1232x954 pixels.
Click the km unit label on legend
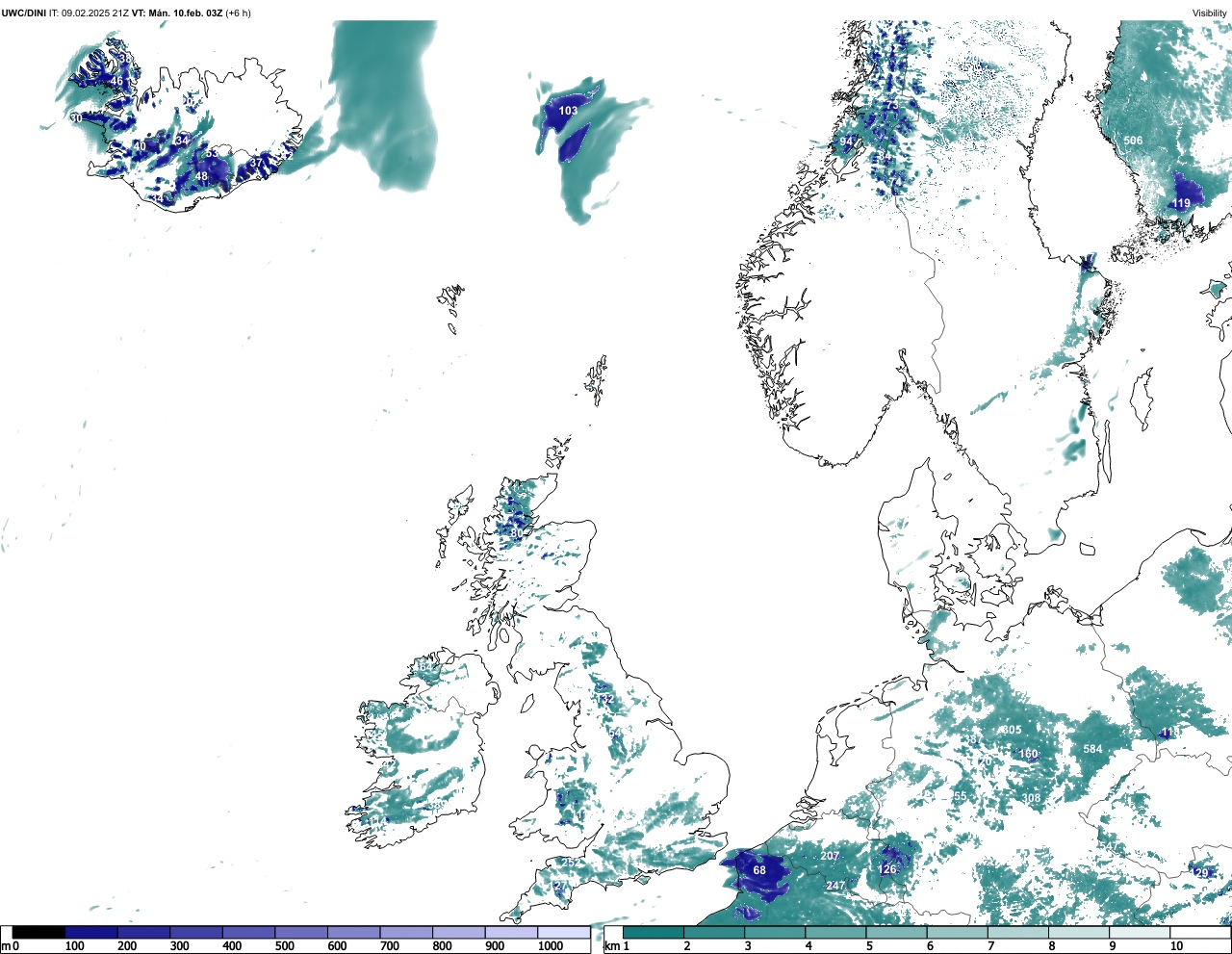(x=611, y=946)
